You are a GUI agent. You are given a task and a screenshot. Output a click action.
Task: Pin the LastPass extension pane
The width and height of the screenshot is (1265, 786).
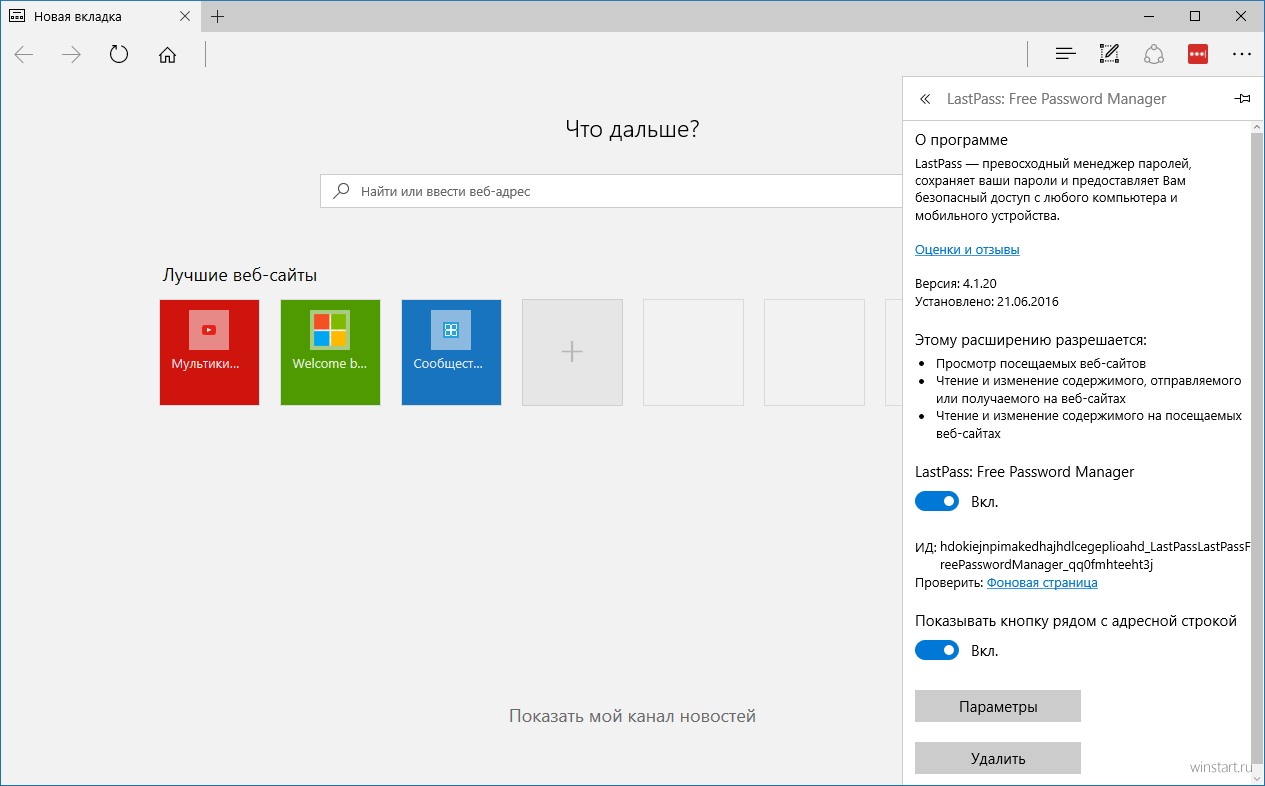1242,99
